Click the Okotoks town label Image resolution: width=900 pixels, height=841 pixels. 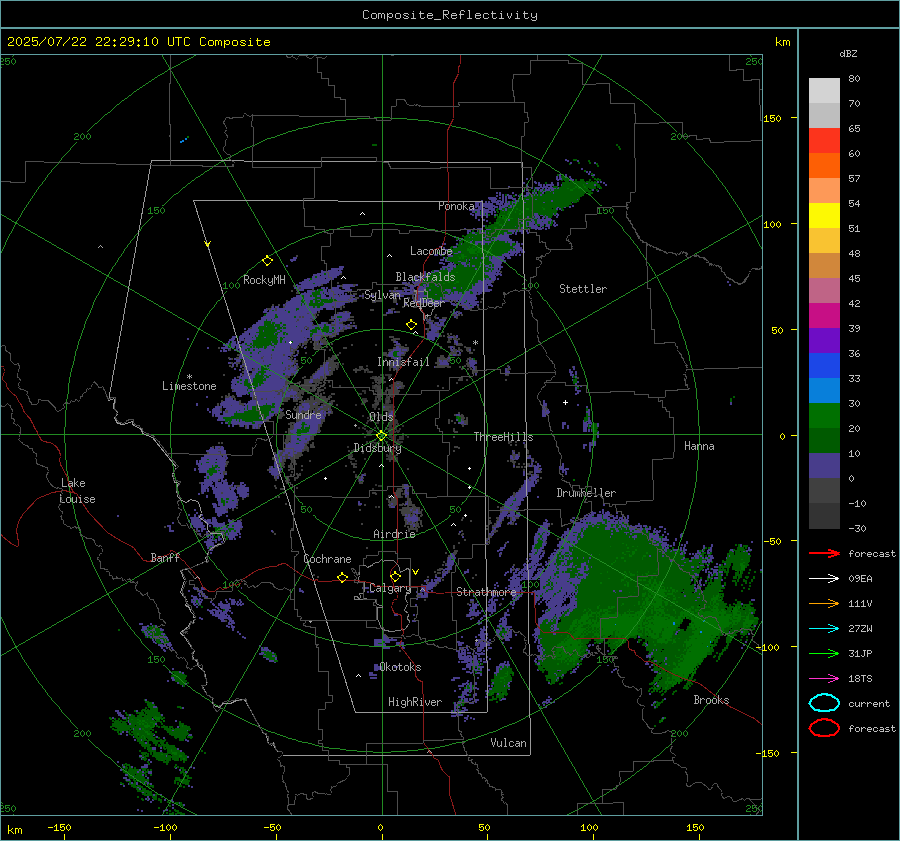pyautogui.click(x=400, y=667)
